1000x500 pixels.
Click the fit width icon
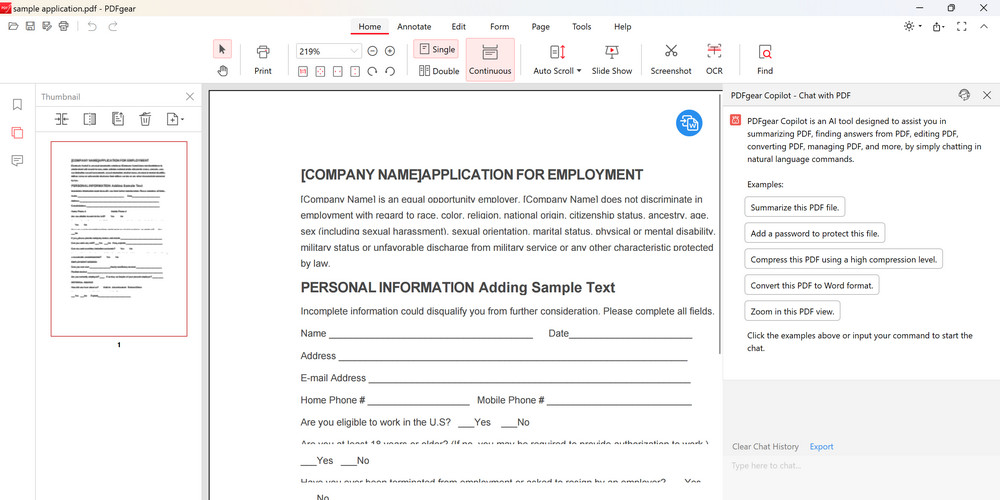tap(338, 71)
